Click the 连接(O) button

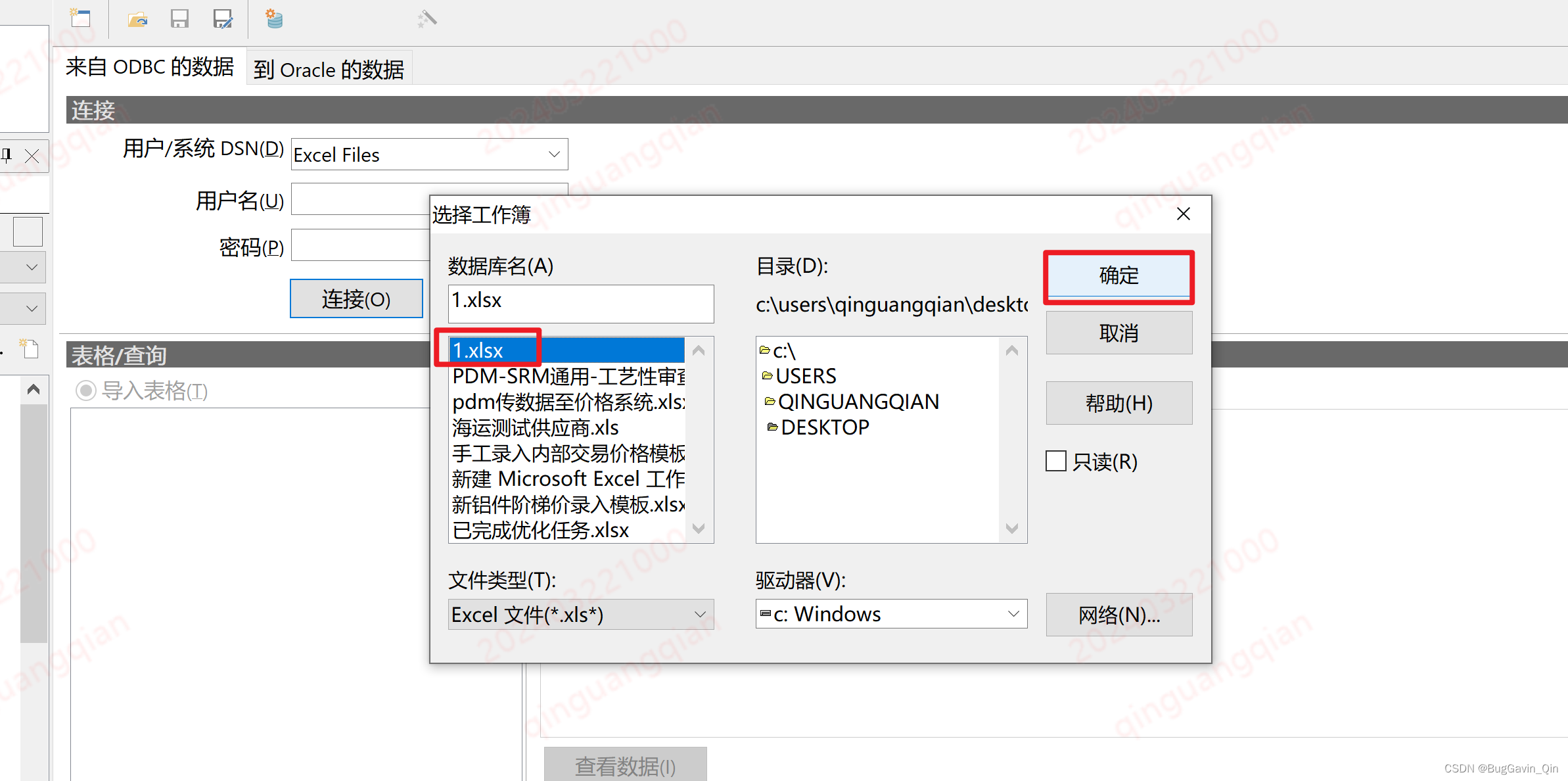point(356,299)
